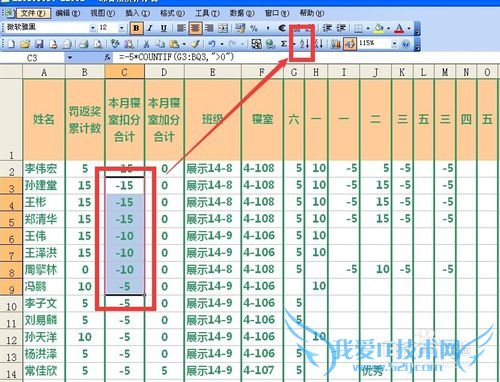The height and width of the screenshot is (382, 500).
Task: Run the Spelling check icon
Action: pyautogui.click(x=115, y=44)
